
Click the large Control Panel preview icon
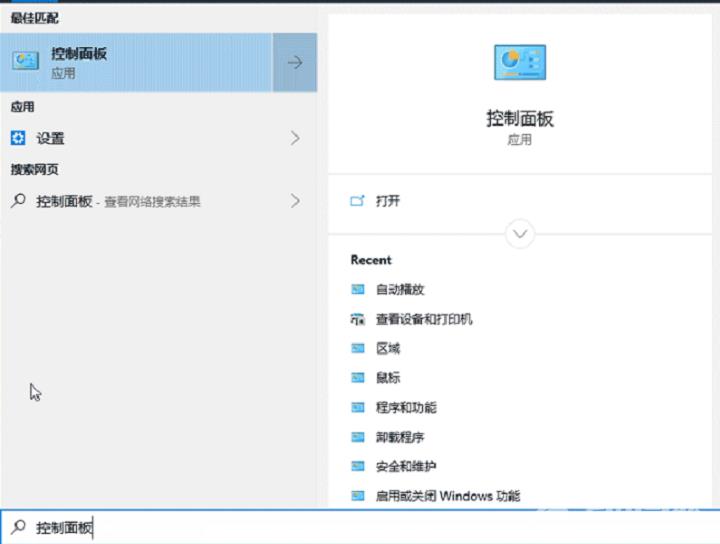point(520,62)
